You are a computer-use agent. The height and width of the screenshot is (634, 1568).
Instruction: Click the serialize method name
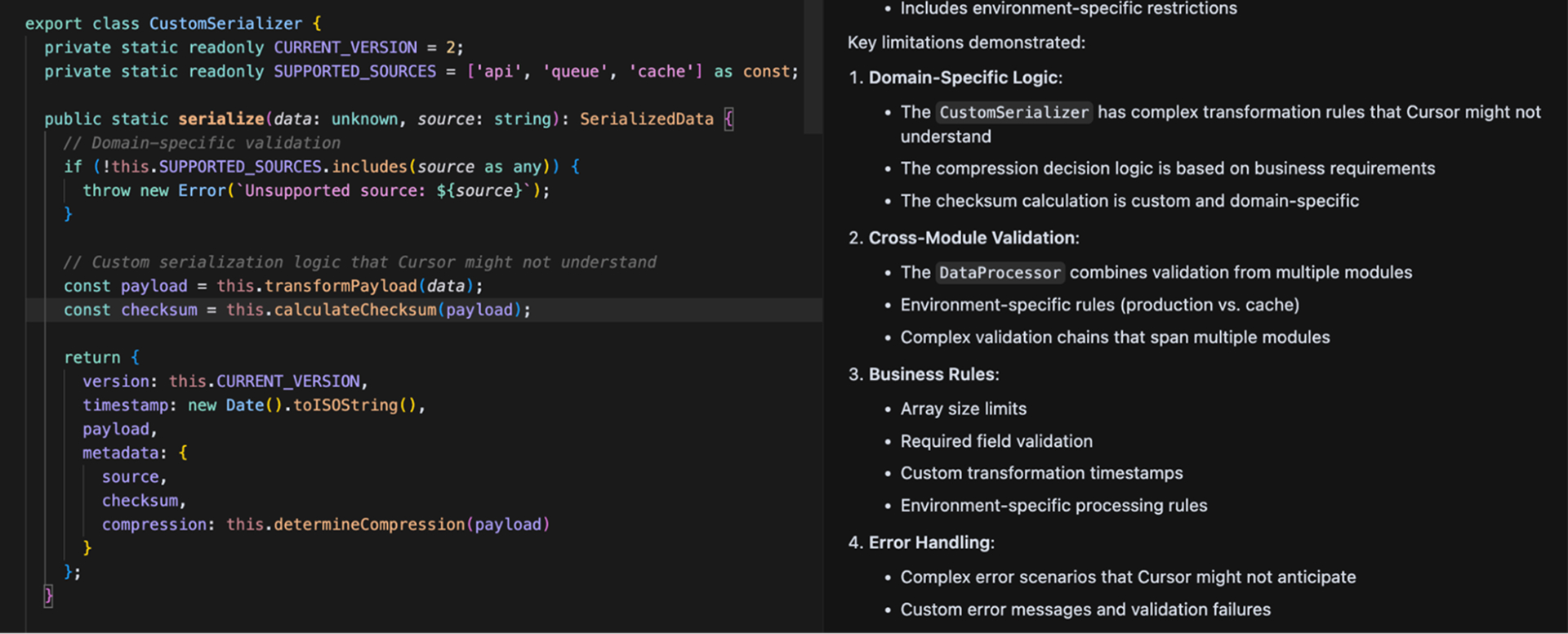(x=221, y=119)
